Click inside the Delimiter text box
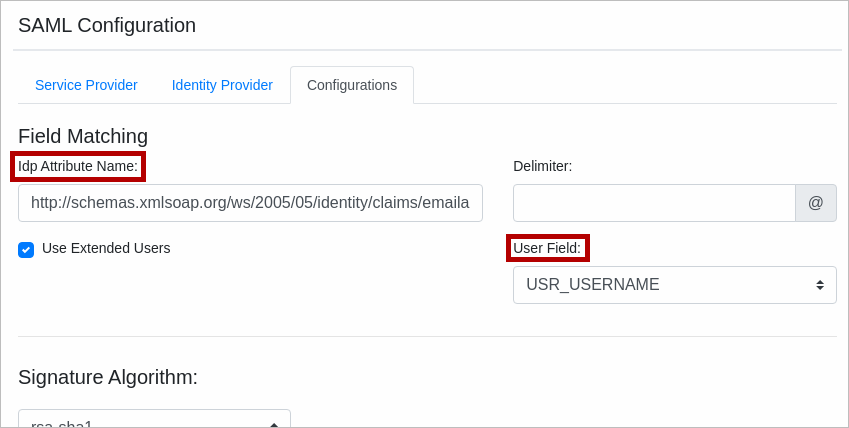849x428 pixels. pos(654,203)
